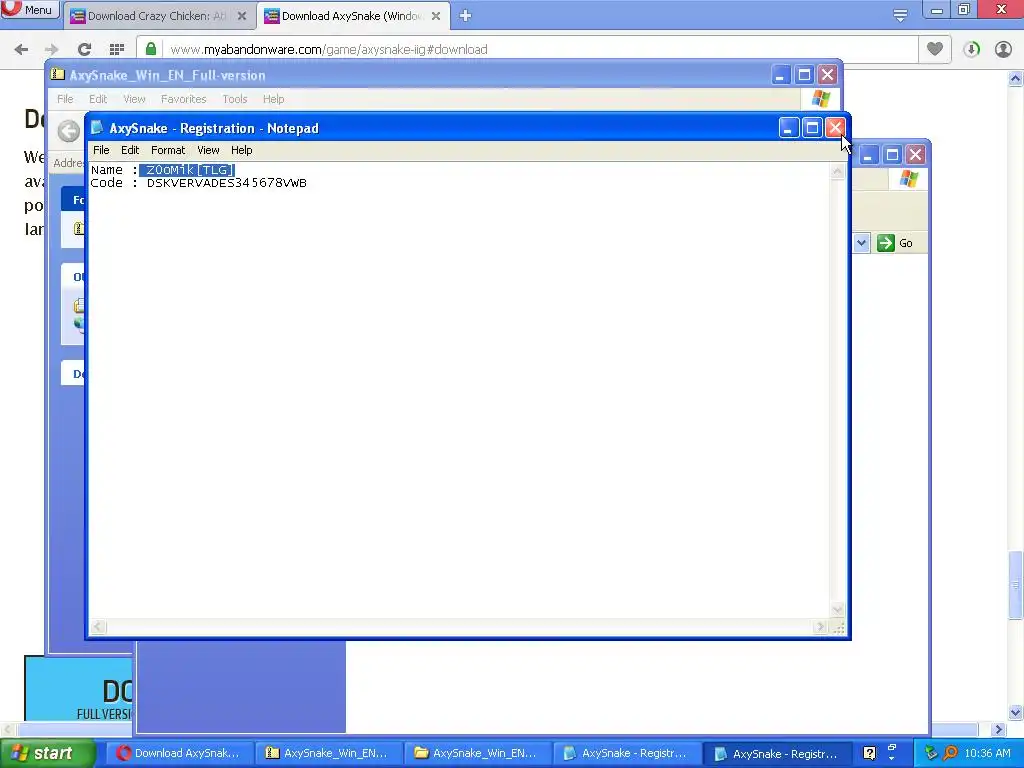Viewport: 1024px width, 768px height.
Task: Switch to Download Crazy Chicken tab
Action: 158,16
